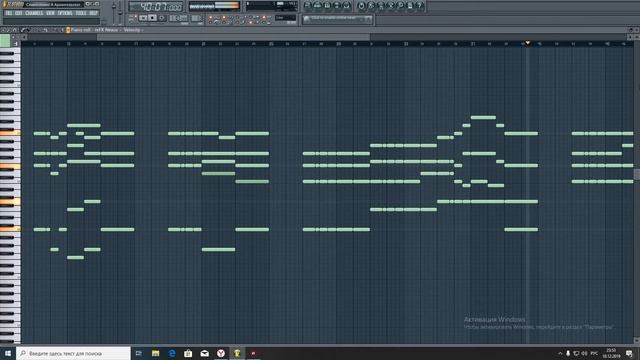Open the OPTIONS menu
The width and height of the screenshot is (640, 360).
[x=64, y=13]
